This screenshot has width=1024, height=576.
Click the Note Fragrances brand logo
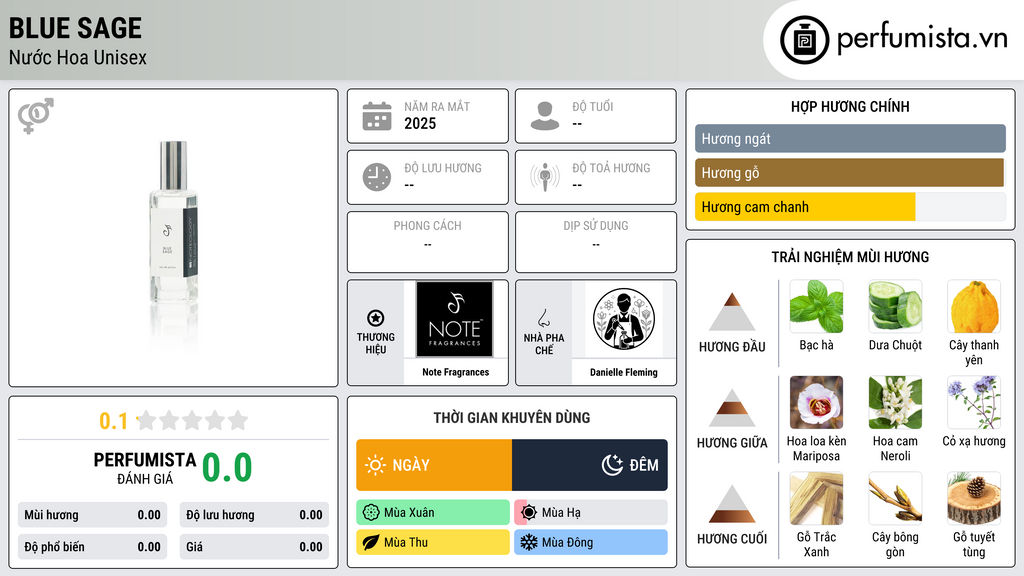(455, 319)
